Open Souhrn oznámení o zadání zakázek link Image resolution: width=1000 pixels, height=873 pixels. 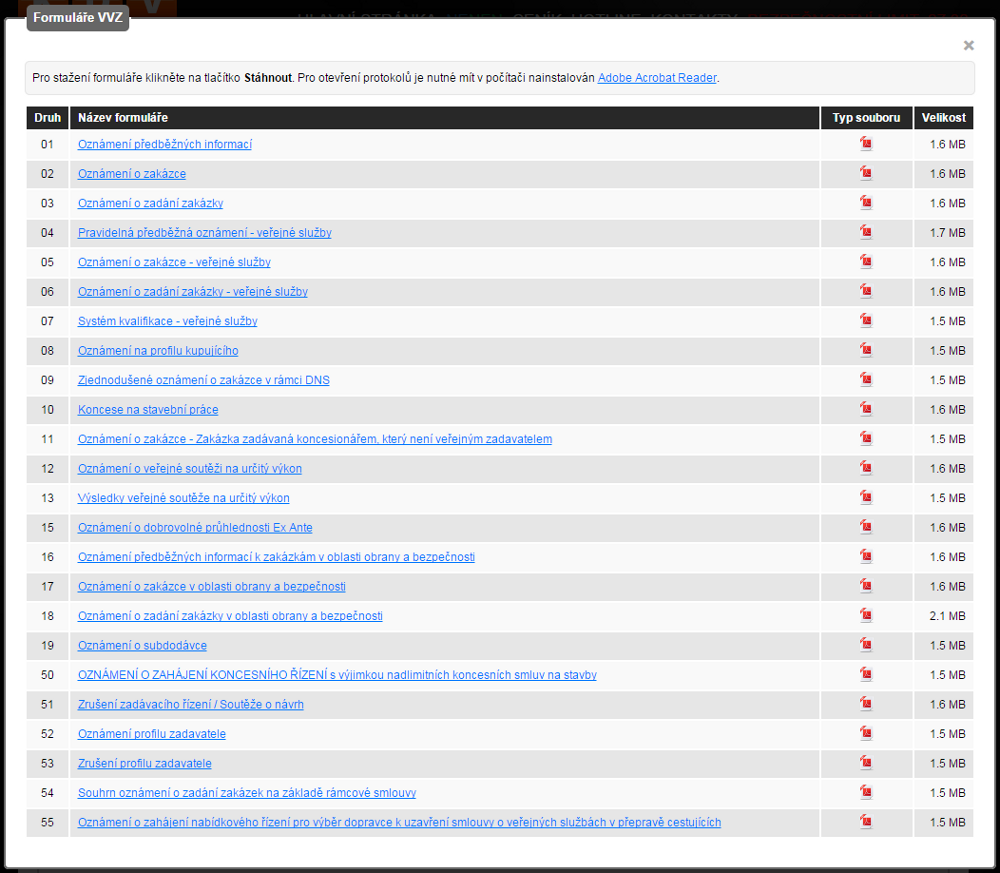click(247, 793)
